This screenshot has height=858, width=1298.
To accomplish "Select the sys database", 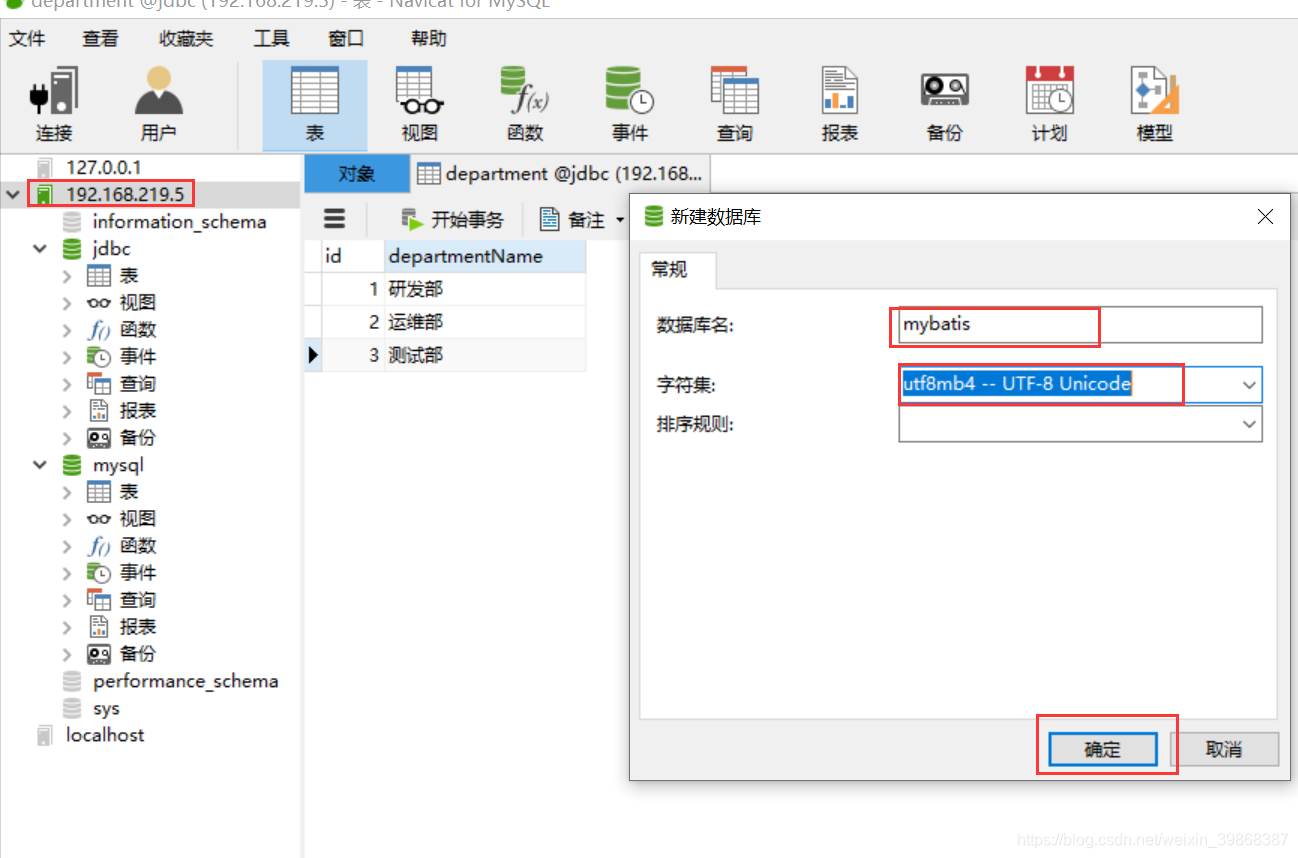I will [106, 708].
